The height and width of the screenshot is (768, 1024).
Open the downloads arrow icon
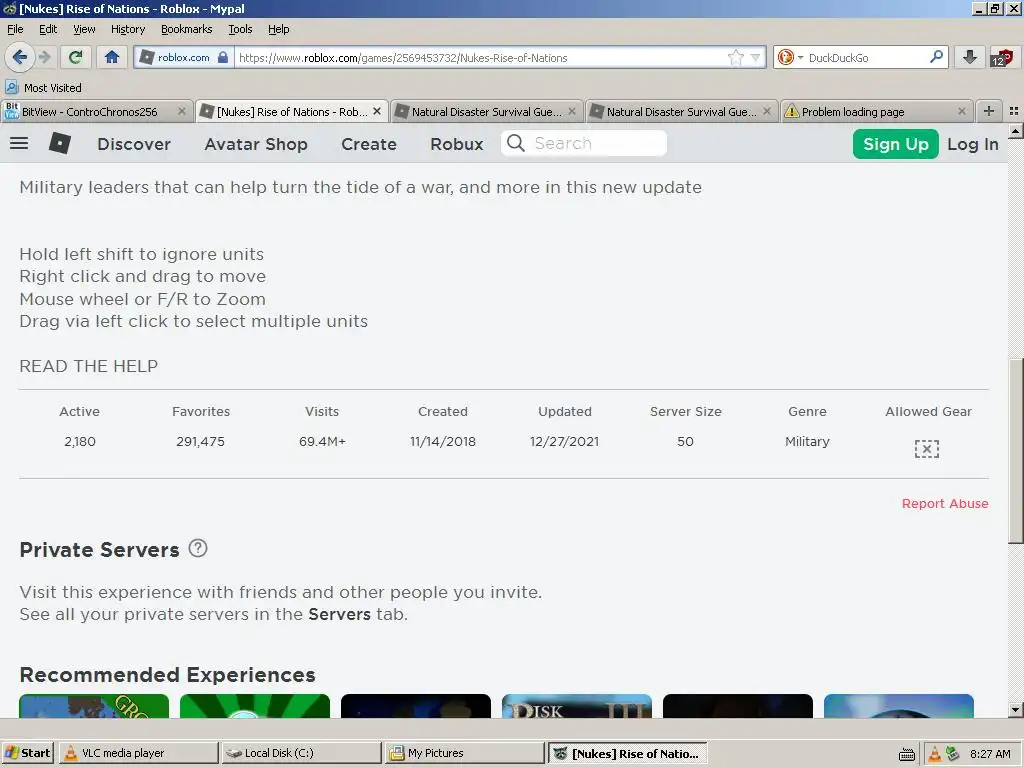[970, 57]
